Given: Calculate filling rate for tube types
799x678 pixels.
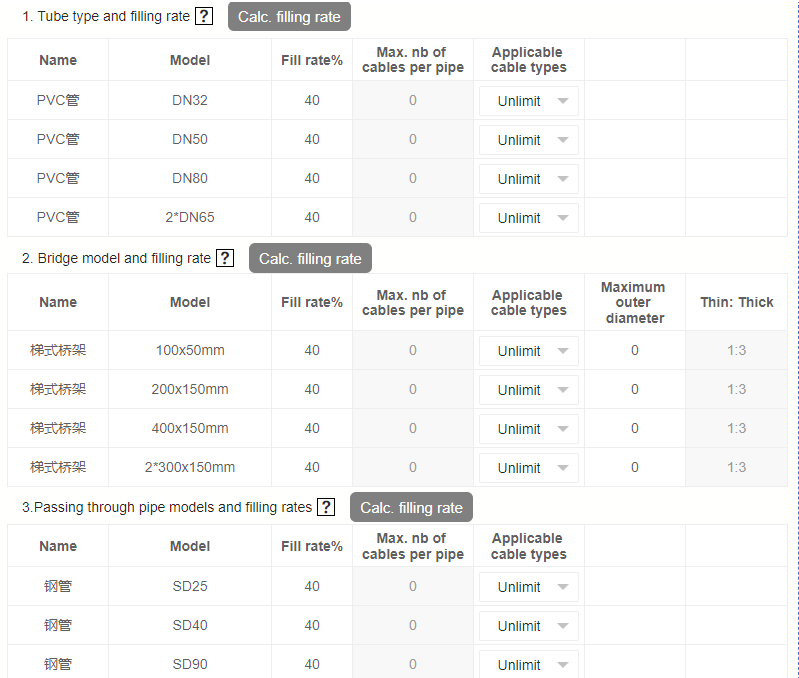Looking at the screenshot, I should [x=289, y=16].
